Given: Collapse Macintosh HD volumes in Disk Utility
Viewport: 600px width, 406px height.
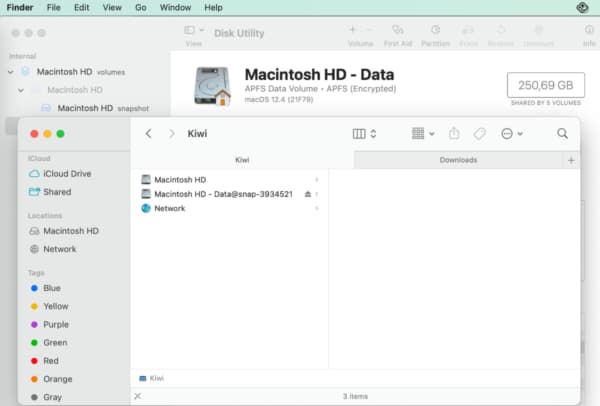Looking at the screenshot, I should tap(11, 72).
